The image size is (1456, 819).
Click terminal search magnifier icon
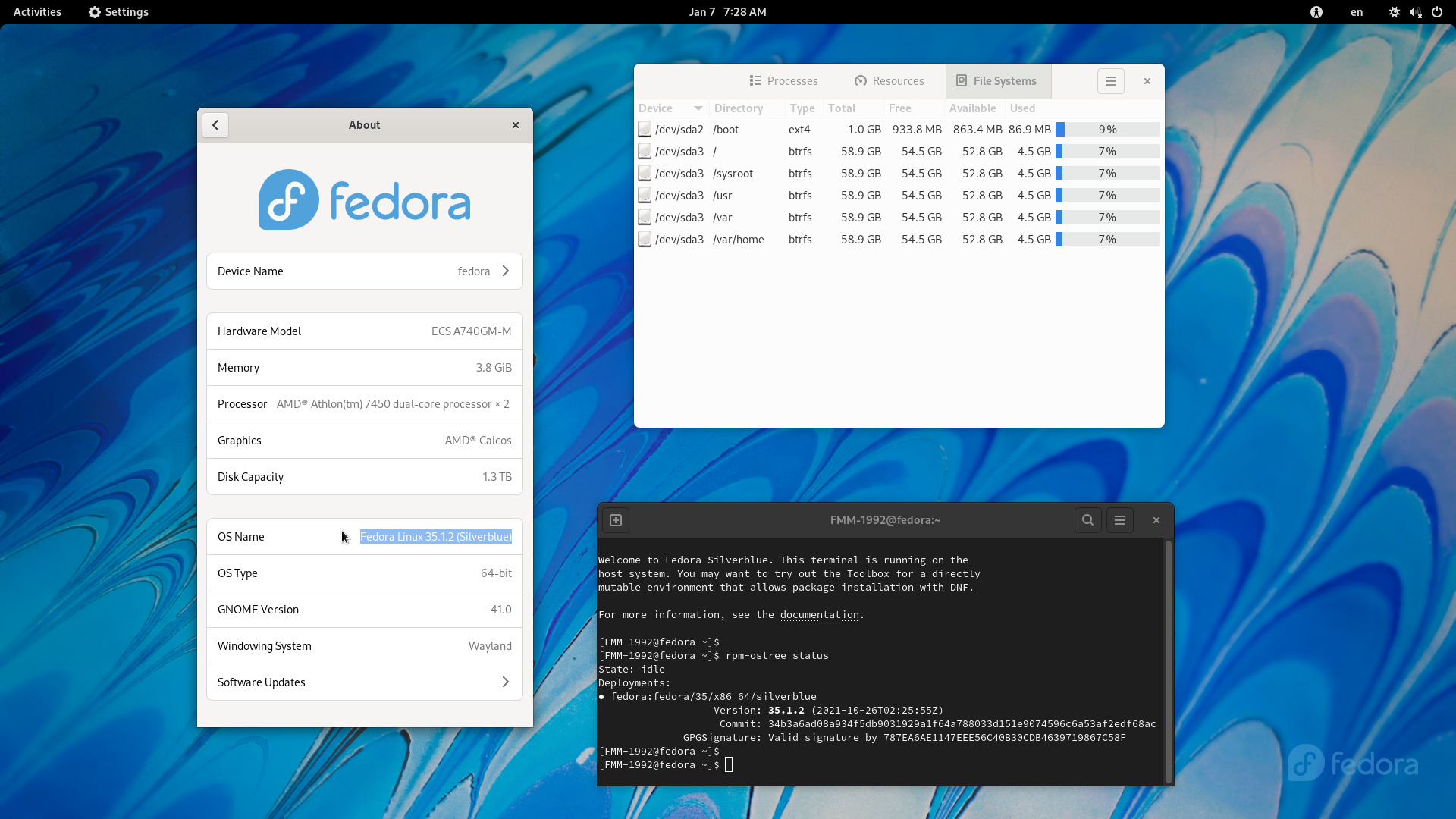tap(1087, 520)
